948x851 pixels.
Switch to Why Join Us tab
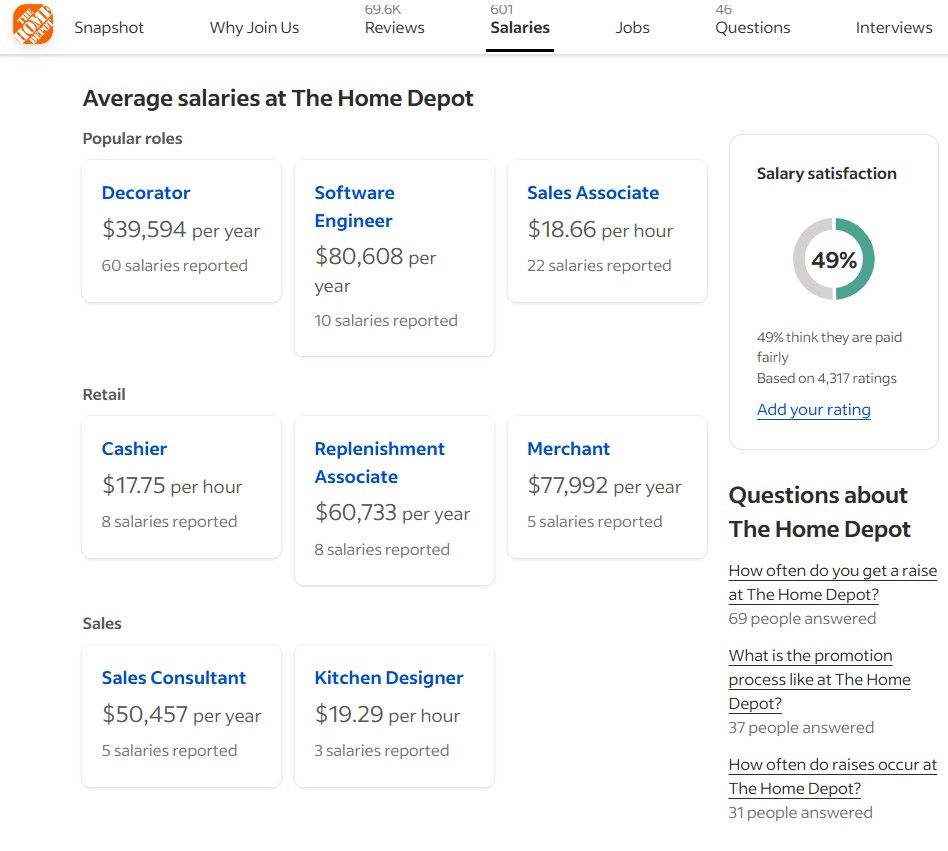(x=254, y=28)
